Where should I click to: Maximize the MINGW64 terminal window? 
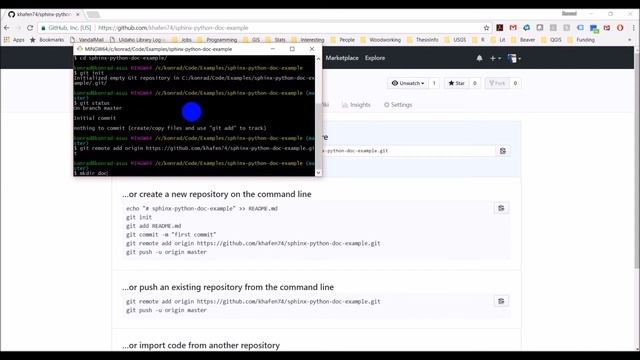[x=292, y=49]
